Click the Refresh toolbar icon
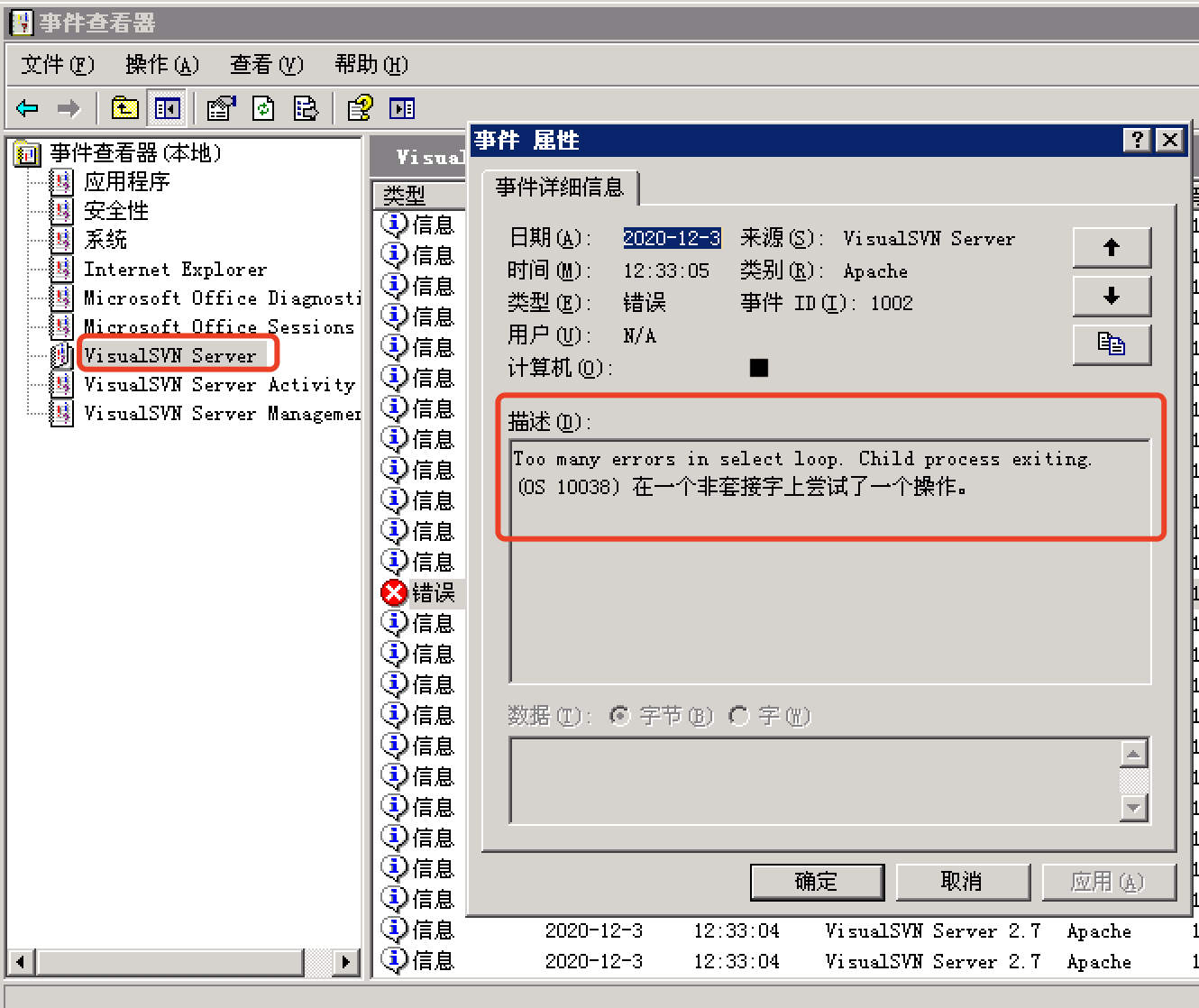This screenshot has height=1008, width=1199. pyautogui.click(x=263, y=109)
